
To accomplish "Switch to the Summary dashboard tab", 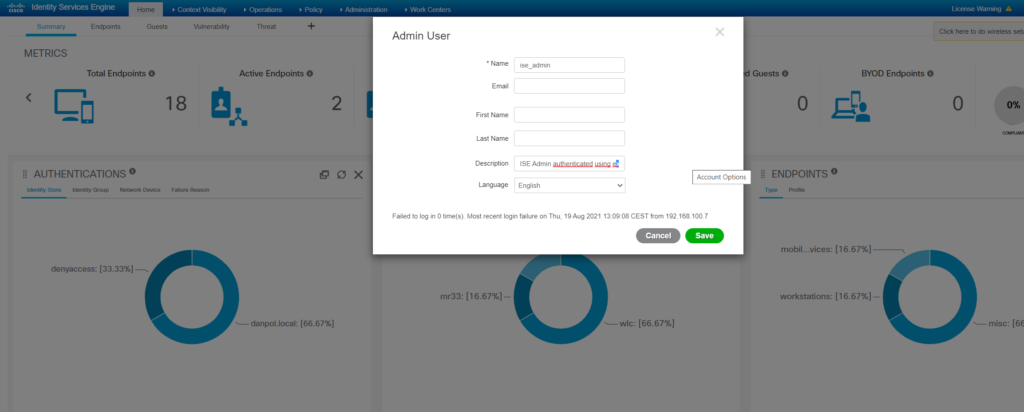I will pyautogui.click(x=51, y=27).
